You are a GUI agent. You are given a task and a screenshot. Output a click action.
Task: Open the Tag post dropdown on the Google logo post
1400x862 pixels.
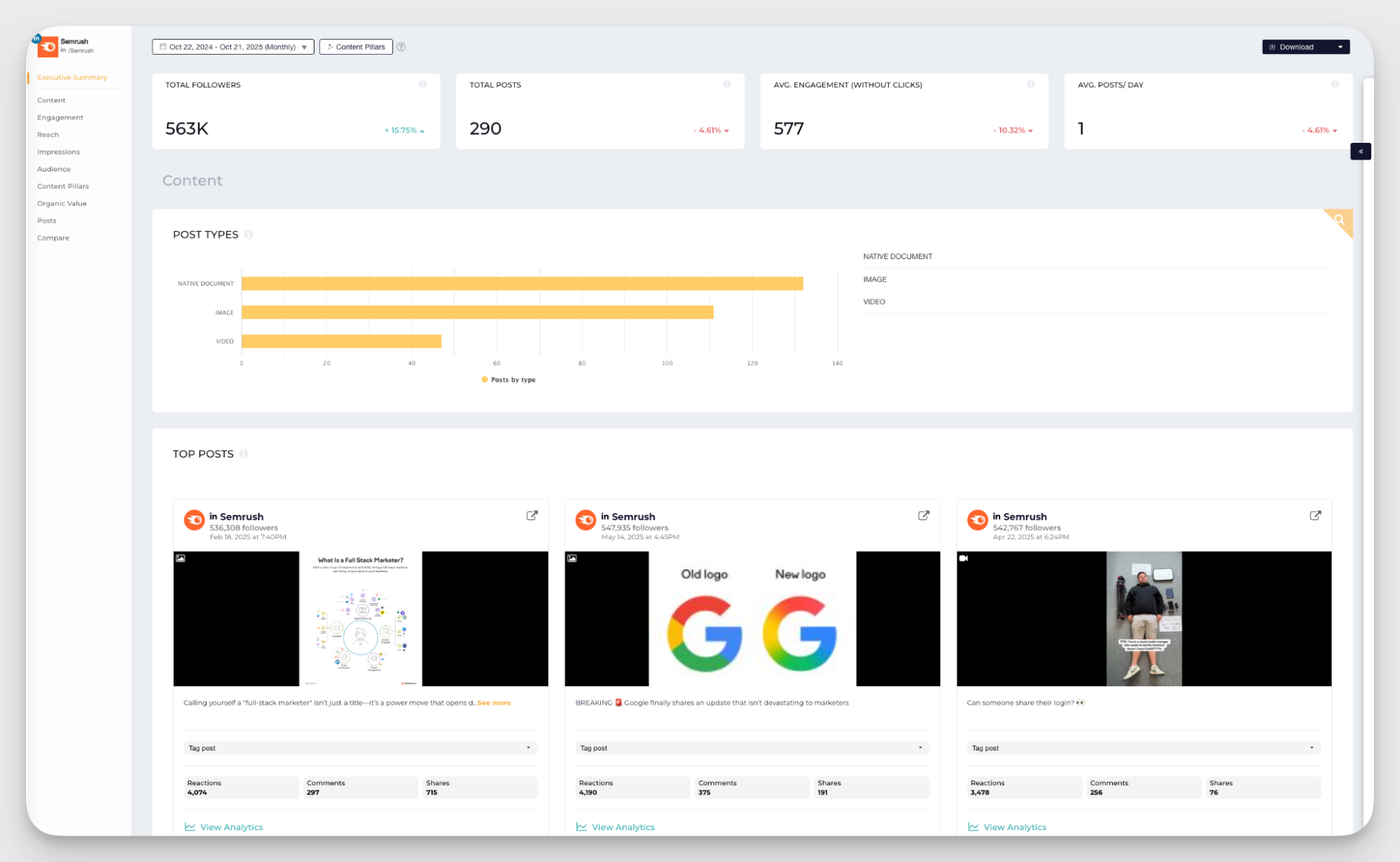pyautogui.click(x=751, y=748)
